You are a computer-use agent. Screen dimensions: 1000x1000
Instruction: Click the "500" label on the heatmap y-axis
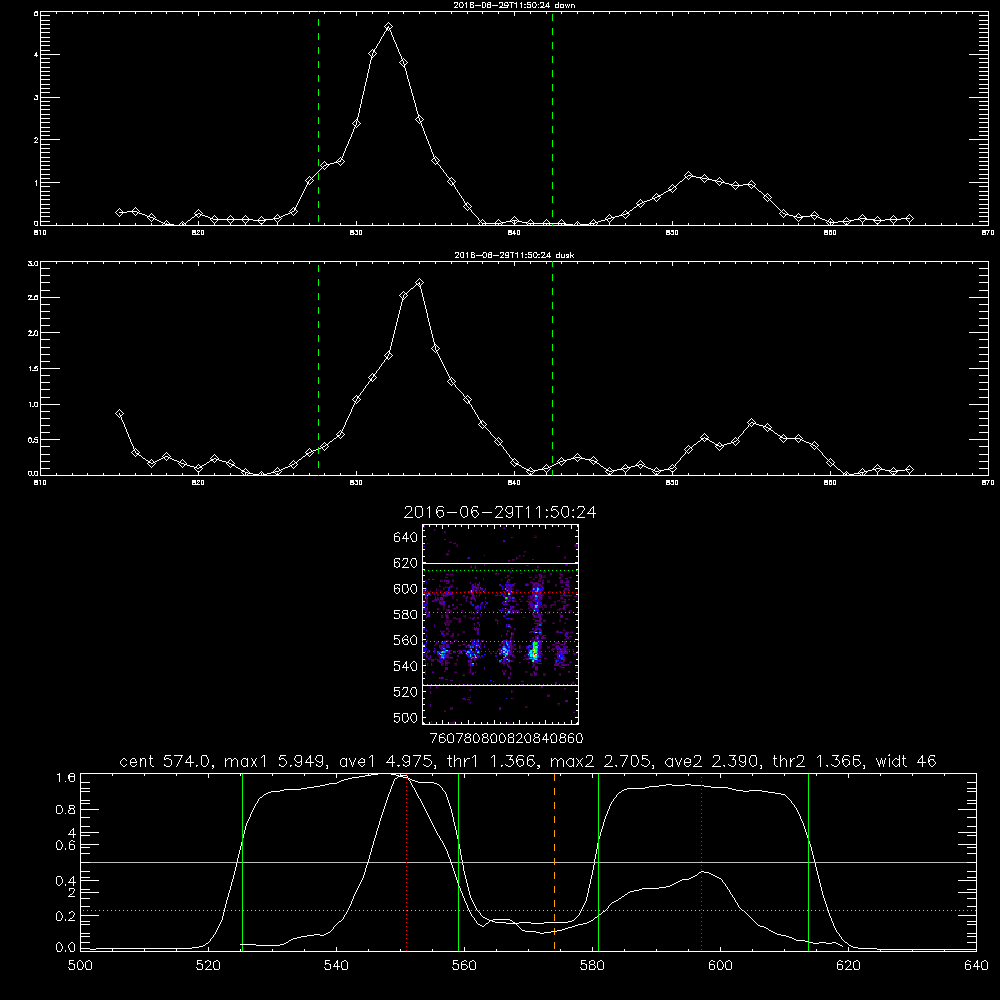406,717
